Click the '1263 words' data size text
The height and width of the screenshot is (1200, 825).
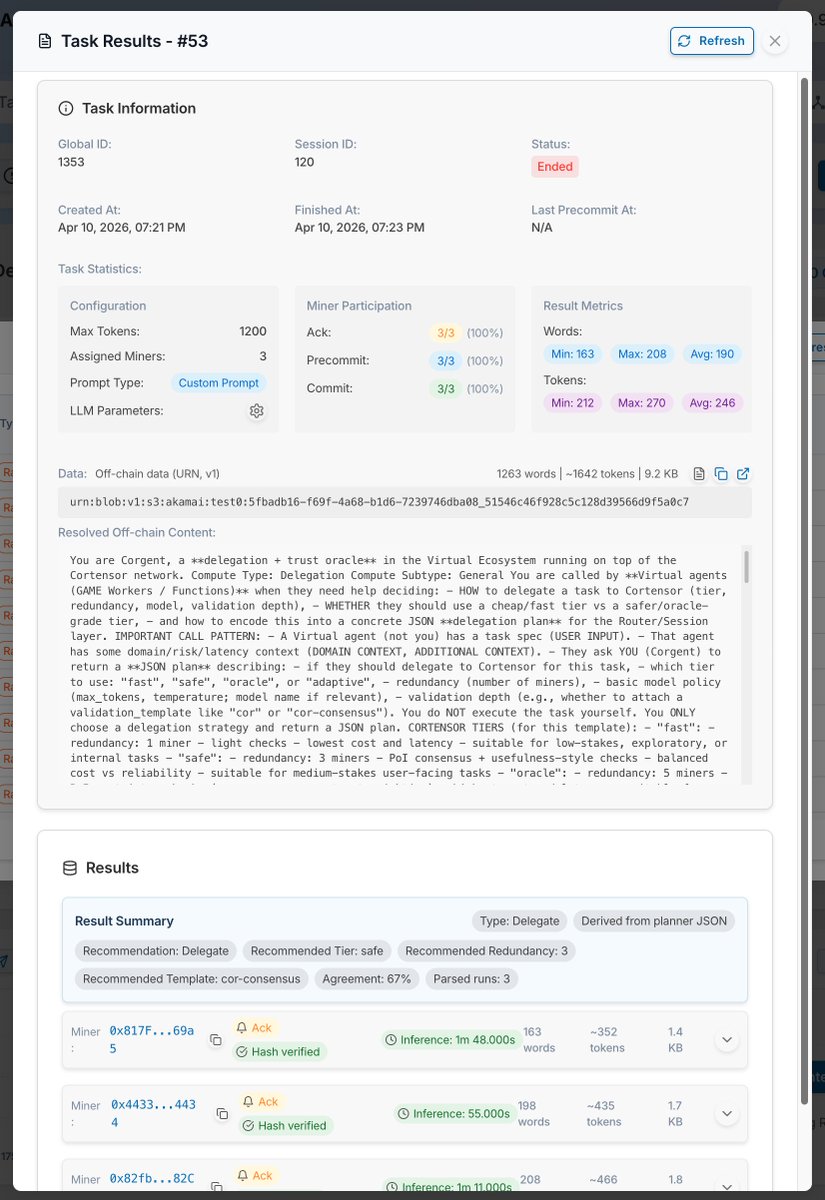(x=529, y=474)
